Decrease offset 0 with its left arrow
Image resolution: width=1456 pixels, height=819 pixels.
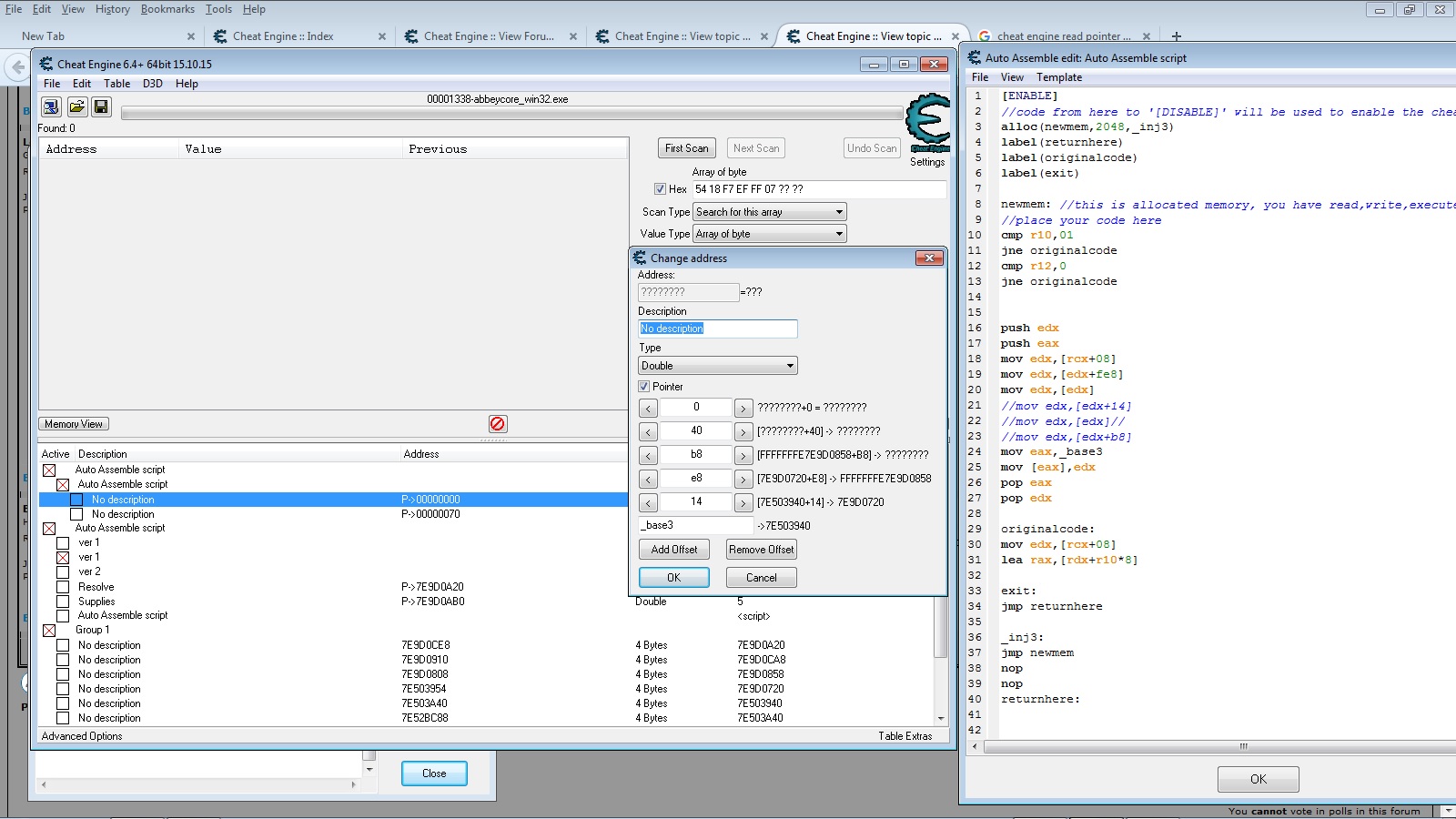648,408
